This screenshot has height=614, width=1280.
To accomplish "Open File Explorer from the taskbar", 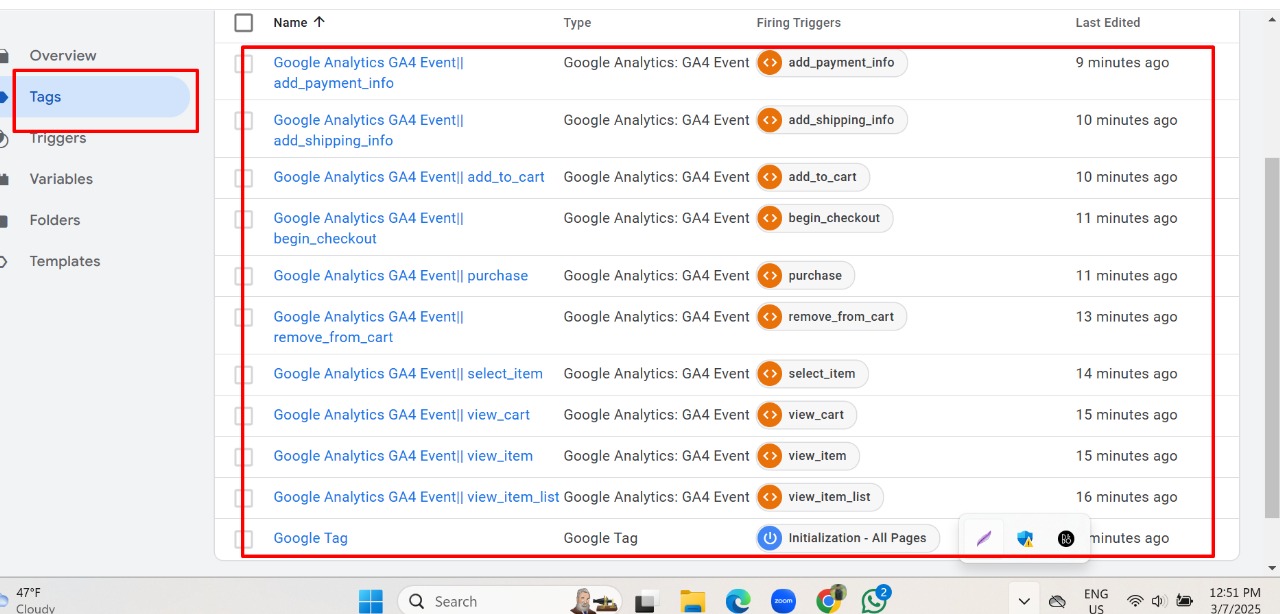I will pyautogui.click(x=693, y=601).
